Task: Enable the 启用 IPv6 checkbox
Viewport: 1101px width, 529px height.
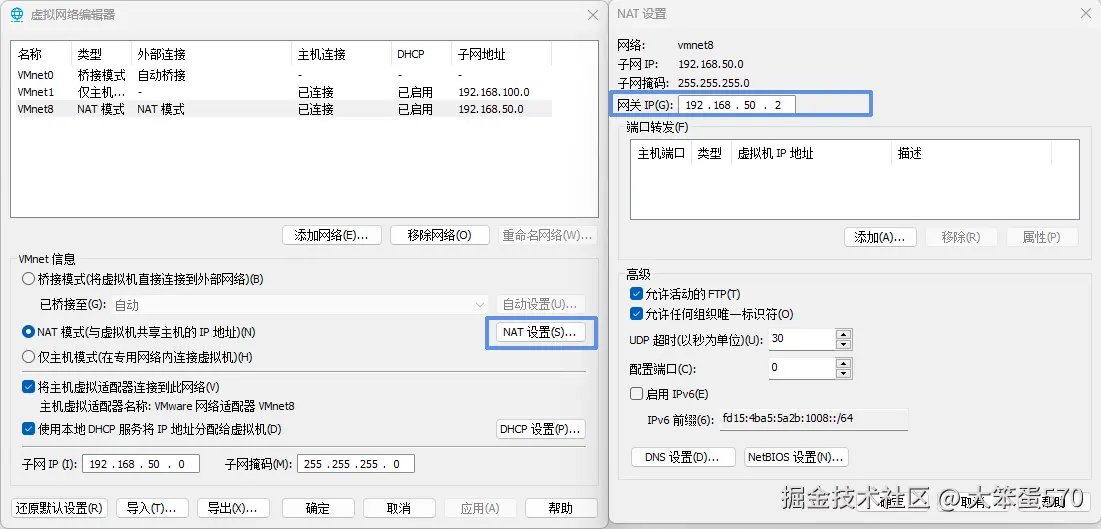Action: (636, 394)
